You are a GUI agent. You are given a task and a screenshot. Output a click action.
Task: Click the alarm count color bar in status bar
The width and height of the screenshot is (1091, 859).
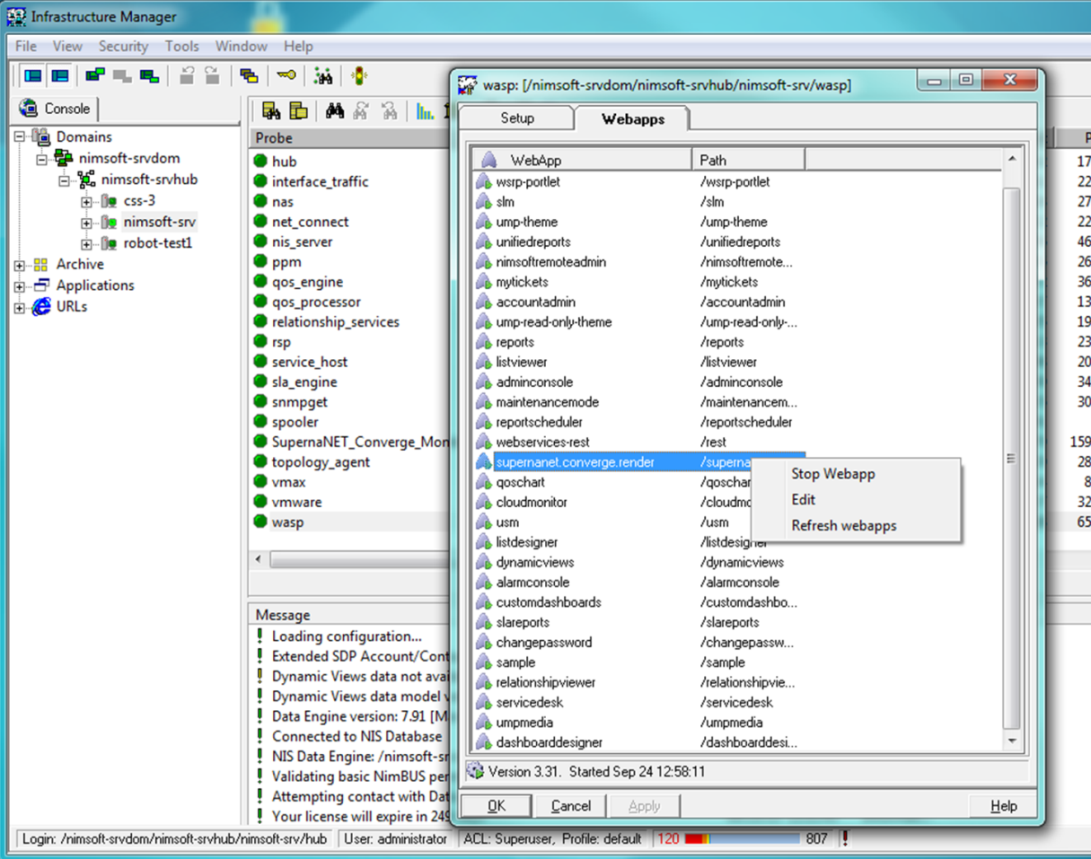742,839
